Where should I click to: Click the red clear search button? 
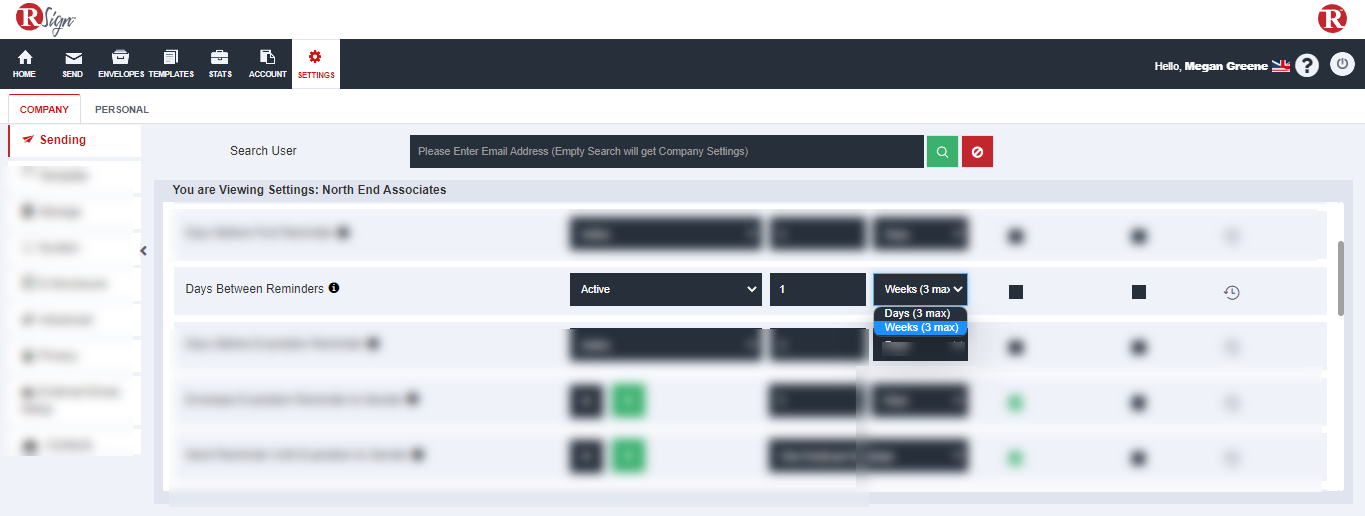point(977,151)
